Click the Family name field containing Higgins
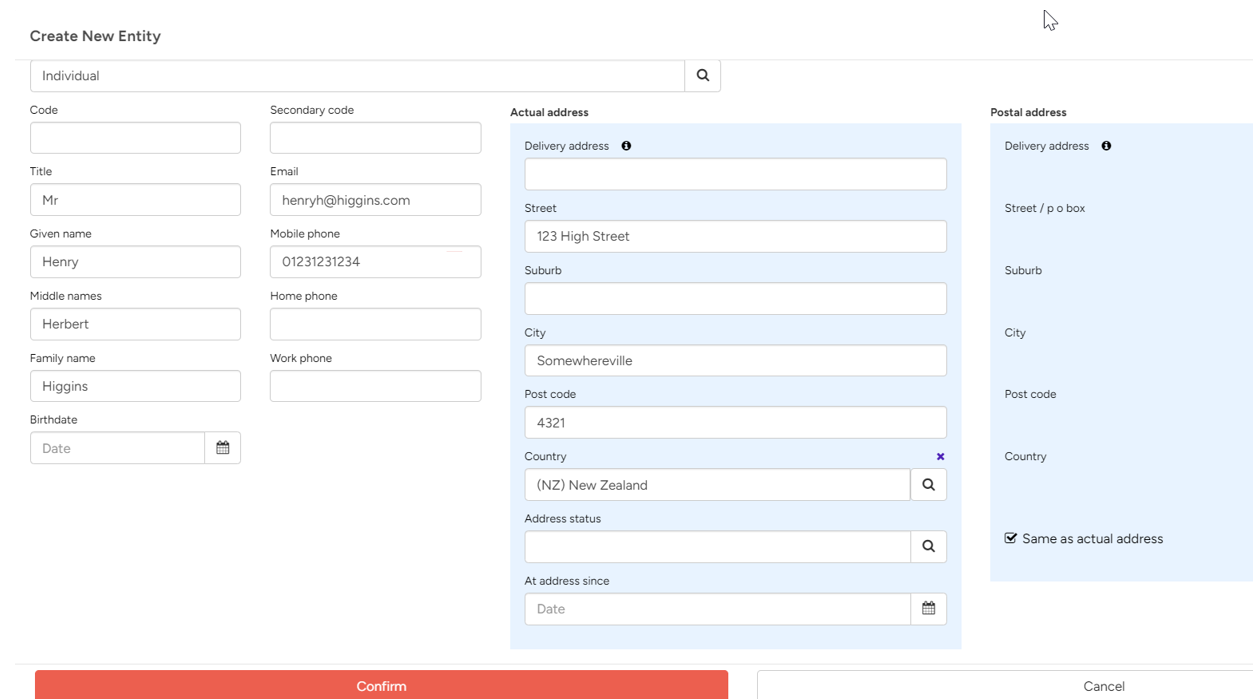 click(x=135, y=386)
